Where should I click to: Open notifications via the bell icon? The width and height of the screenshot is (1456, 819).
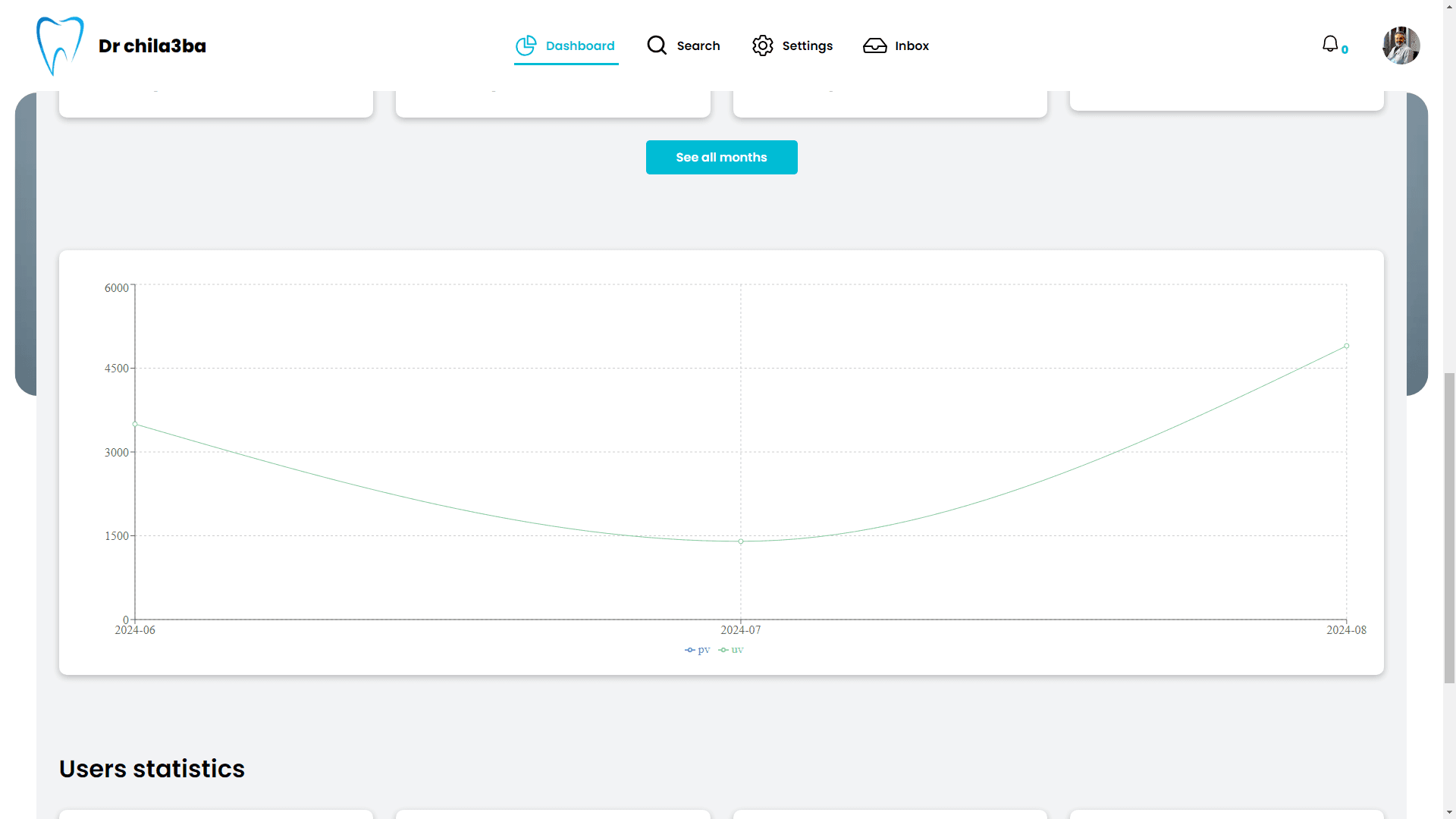tap(1330, 44)
